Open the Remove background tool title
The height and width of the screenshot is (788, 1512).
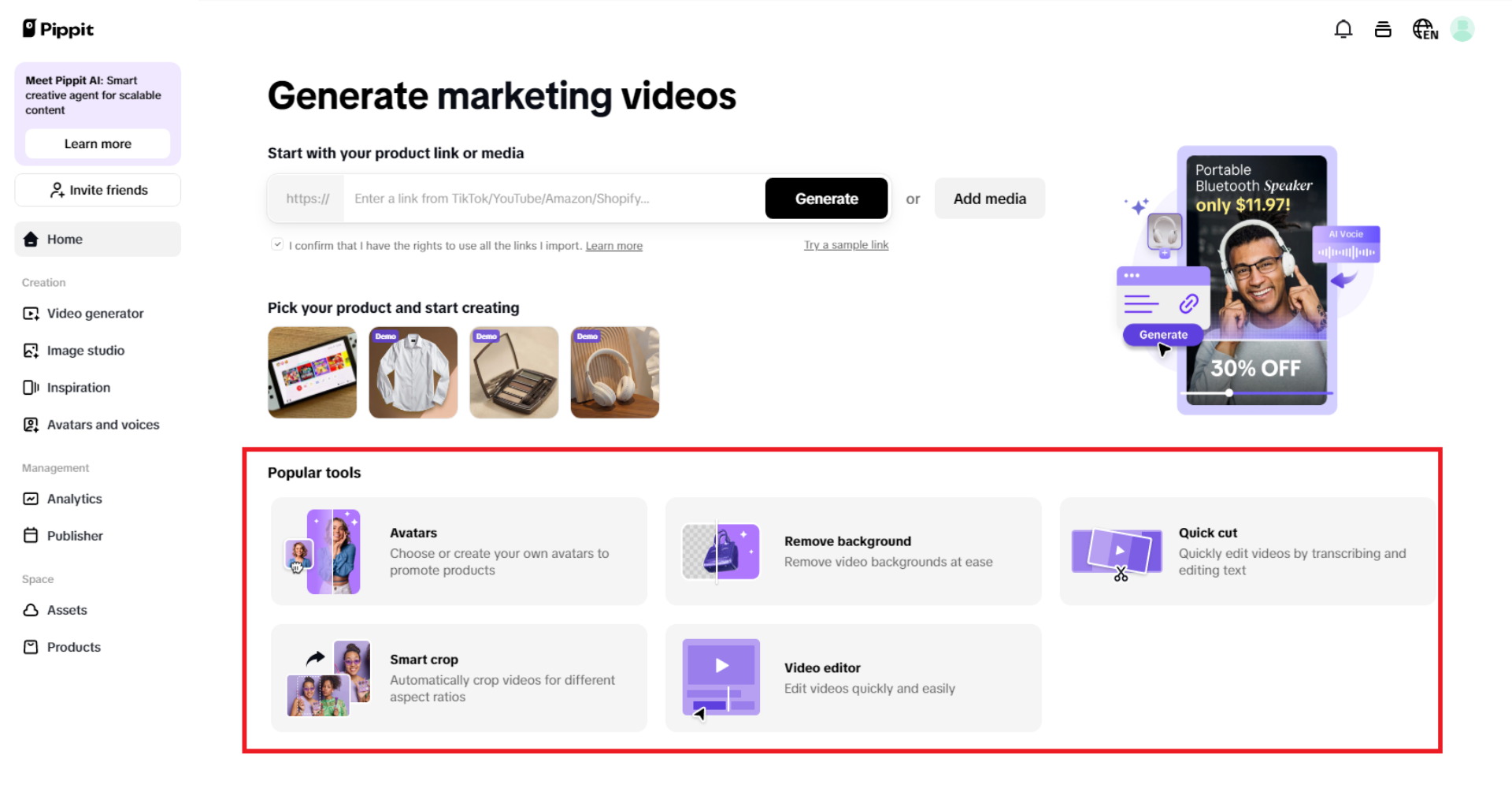(x=847, y=541)
